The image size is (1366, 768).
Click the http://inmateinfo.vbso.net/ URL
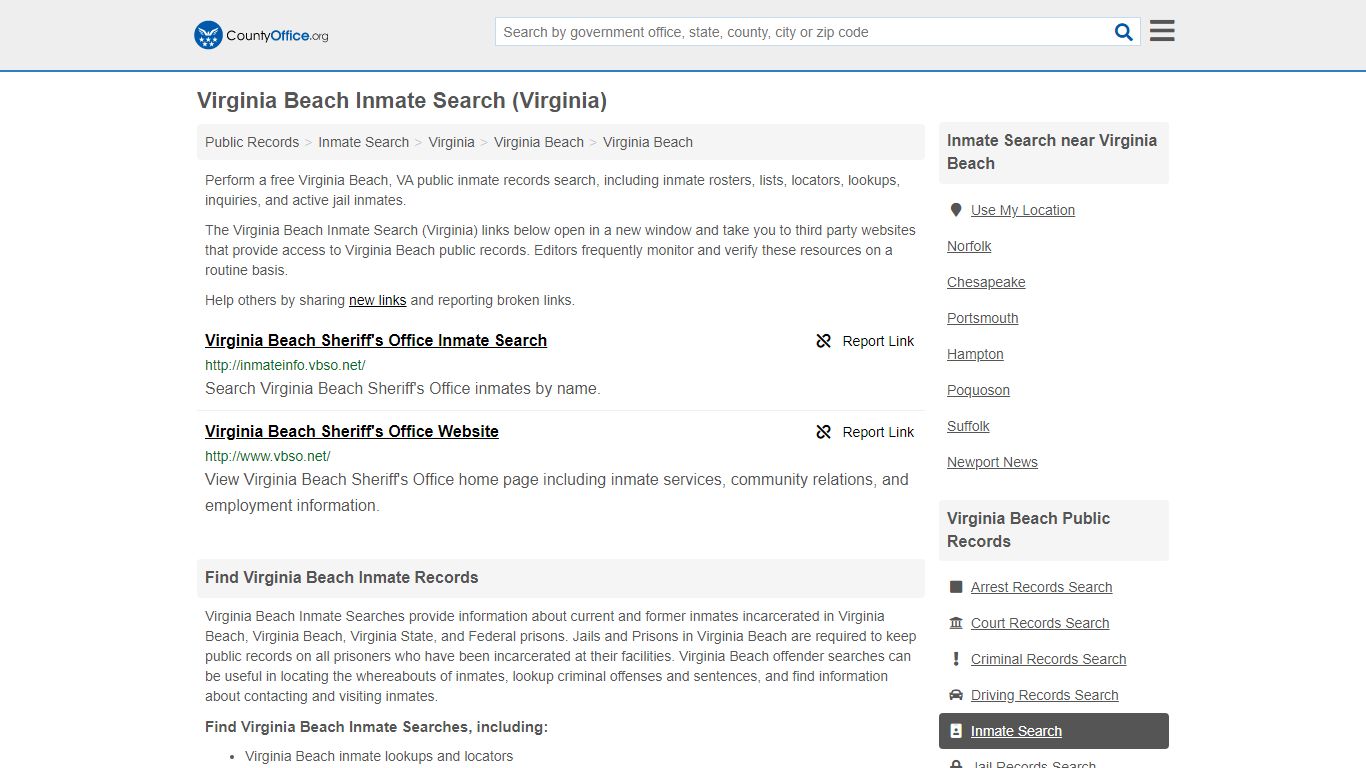(285, 365)
